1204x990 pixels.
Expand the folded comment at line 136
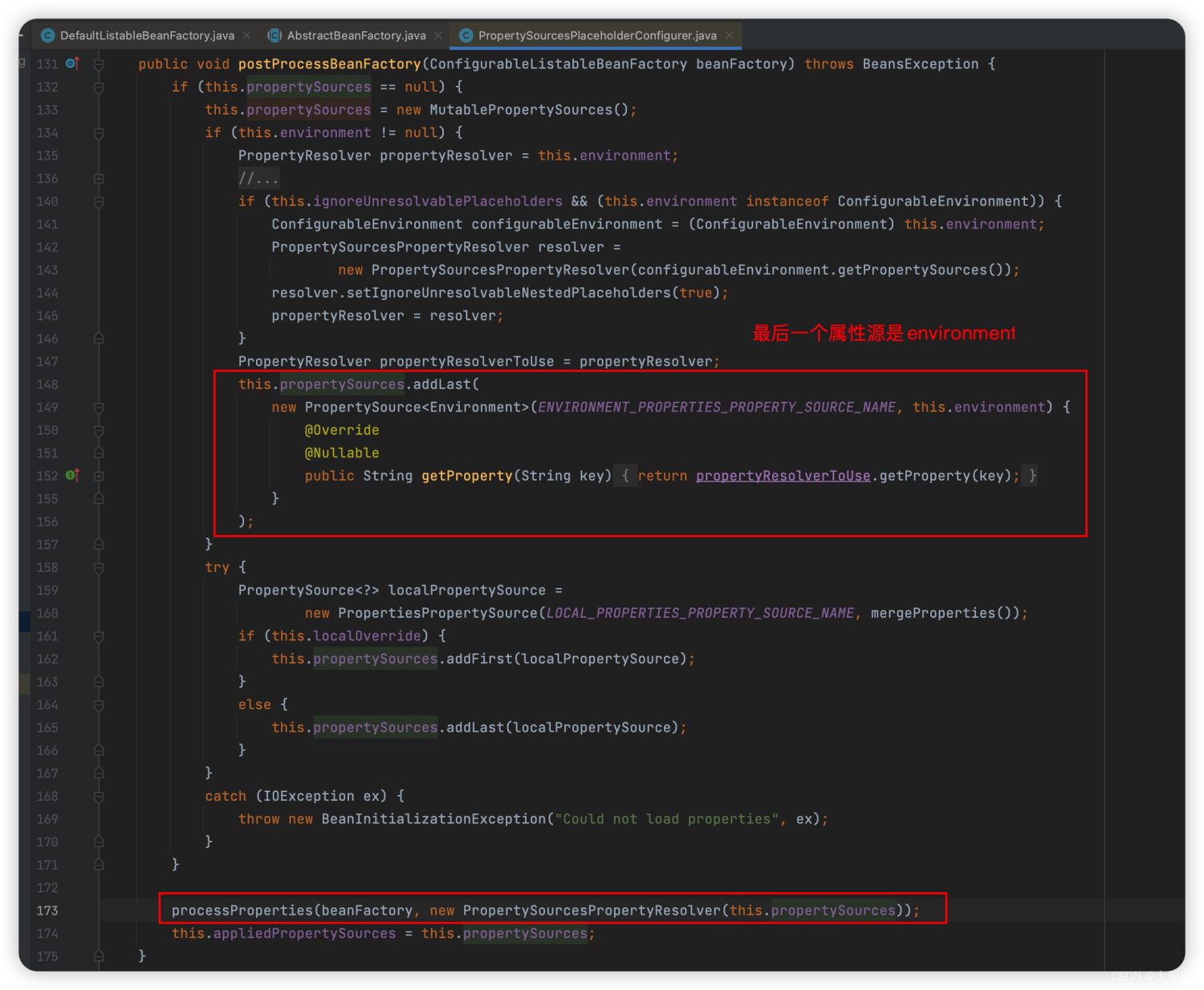[99, 178]
